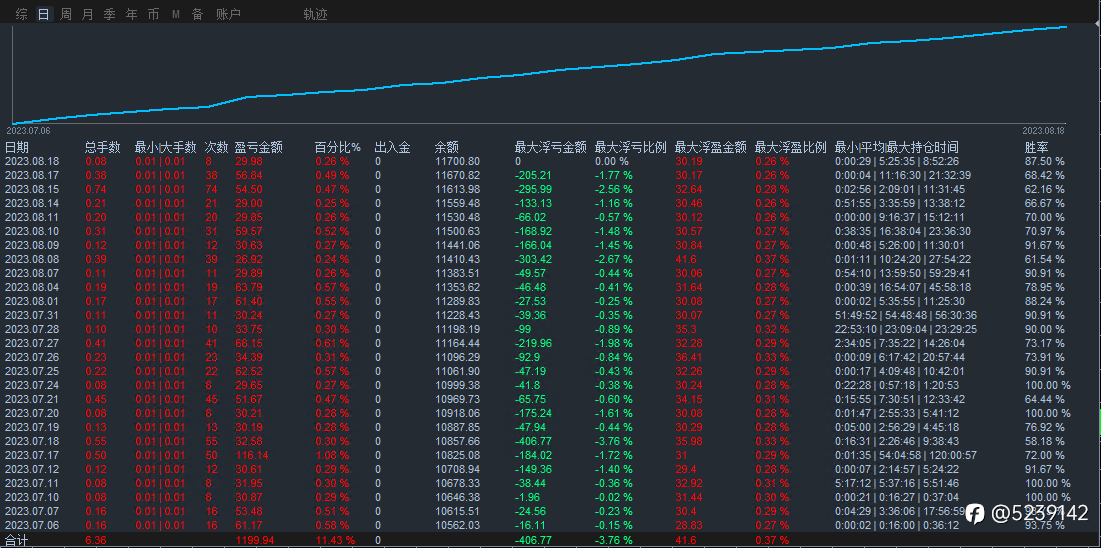This screenshot has height=548, width=1101.
Task: Open the 备 notes tab
Action: coord(198,14)
